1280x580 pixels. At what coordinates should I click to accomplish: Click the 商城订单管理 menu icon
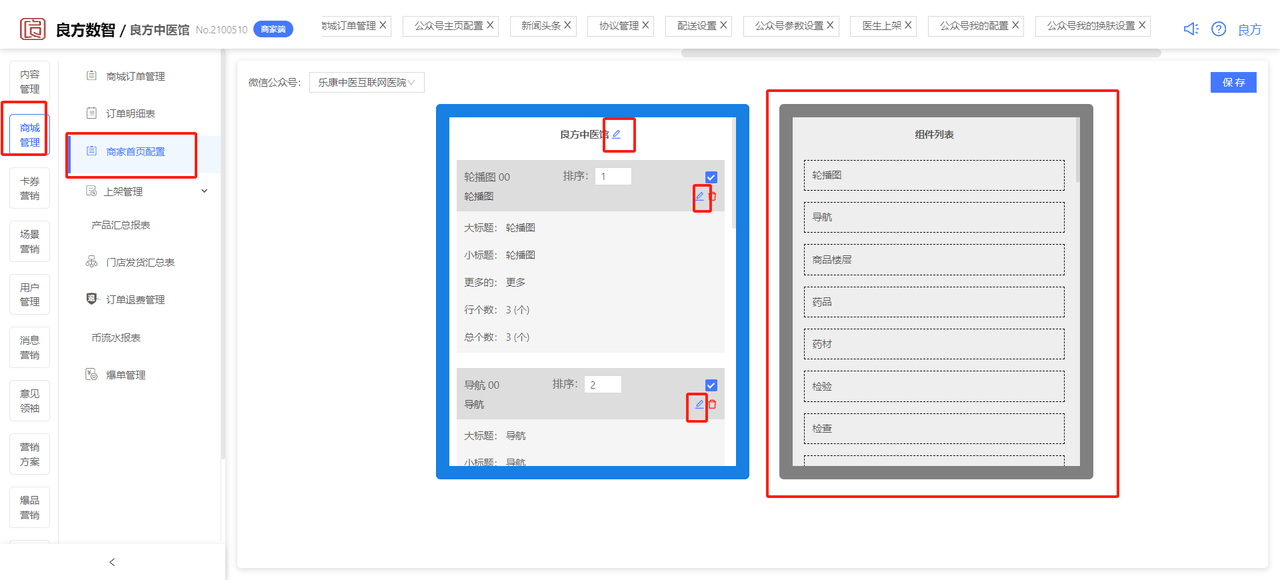tap(92, 76)
